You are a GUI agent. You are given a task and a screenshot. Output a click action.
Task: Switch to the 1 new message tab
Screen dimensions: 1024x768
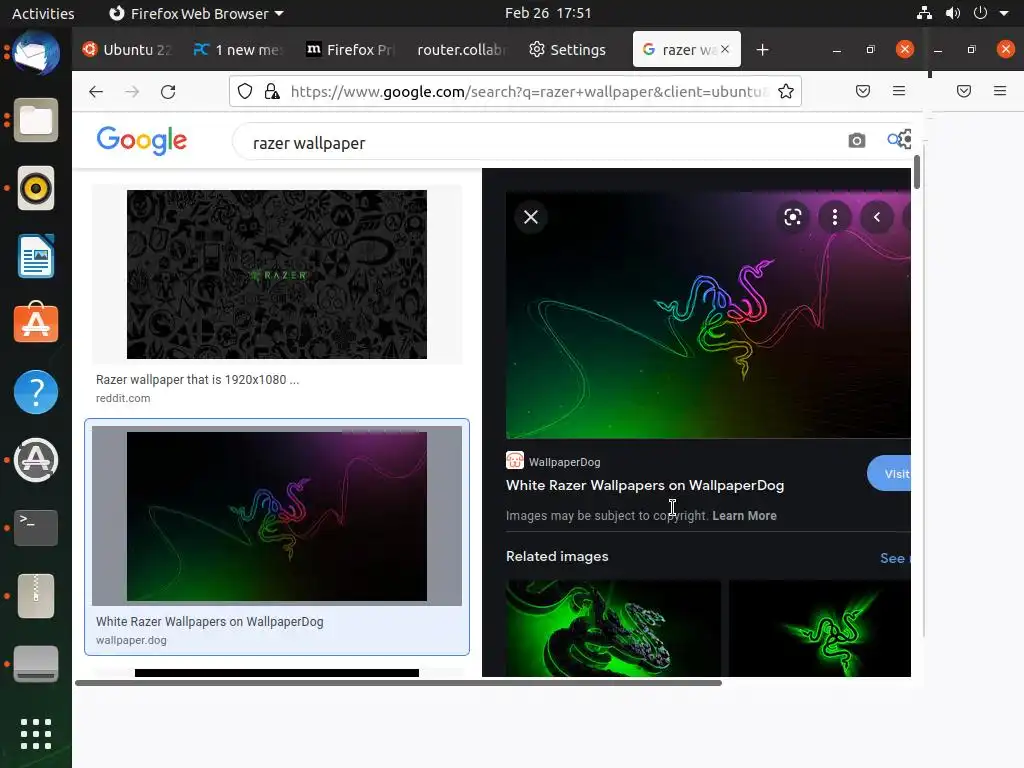point(238,50)
